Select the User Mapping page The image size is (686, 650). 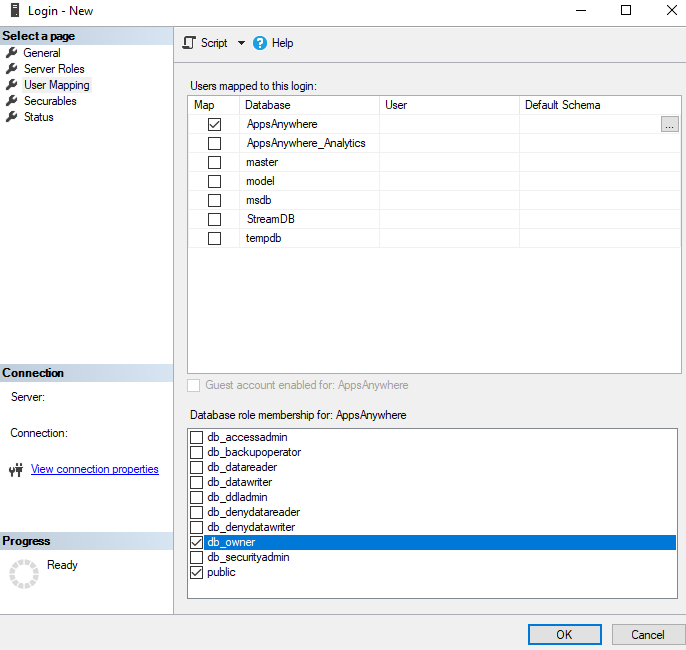[x=56, y=85]
